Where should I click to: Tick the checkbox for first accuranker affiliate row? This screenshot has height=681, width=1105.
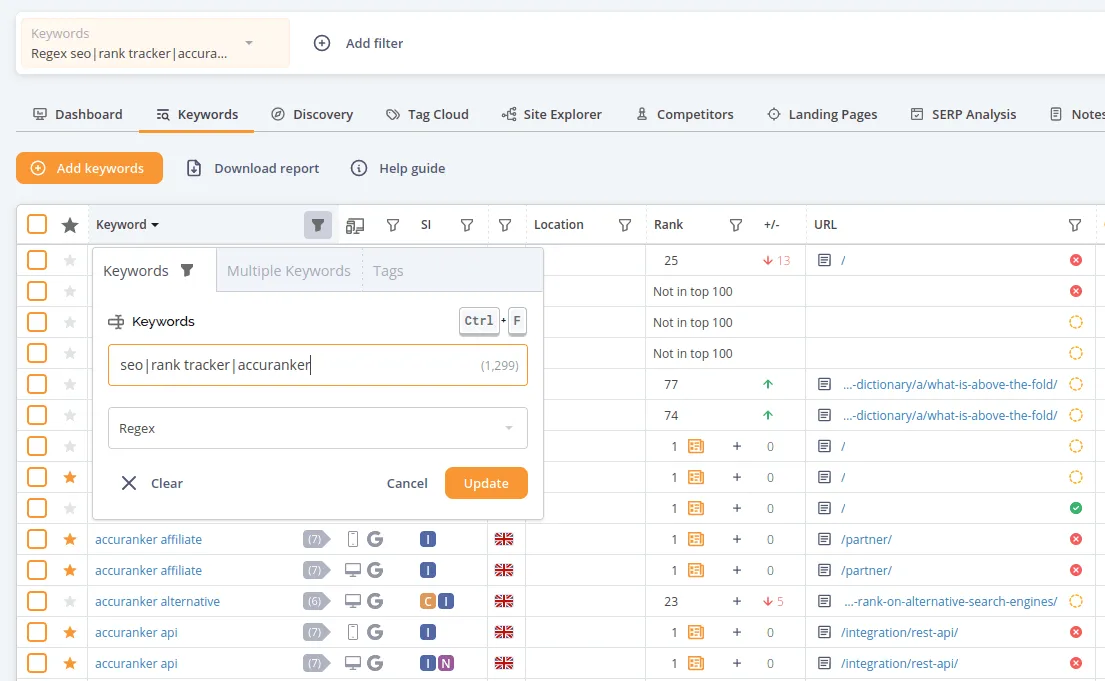[37, 539]
